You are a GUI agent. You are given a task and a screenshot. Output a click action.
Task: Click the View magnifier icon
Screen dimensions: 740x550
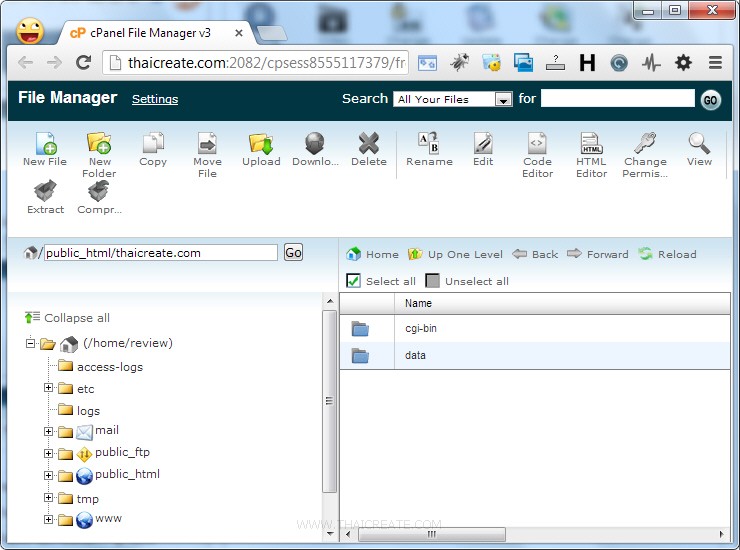699,143
